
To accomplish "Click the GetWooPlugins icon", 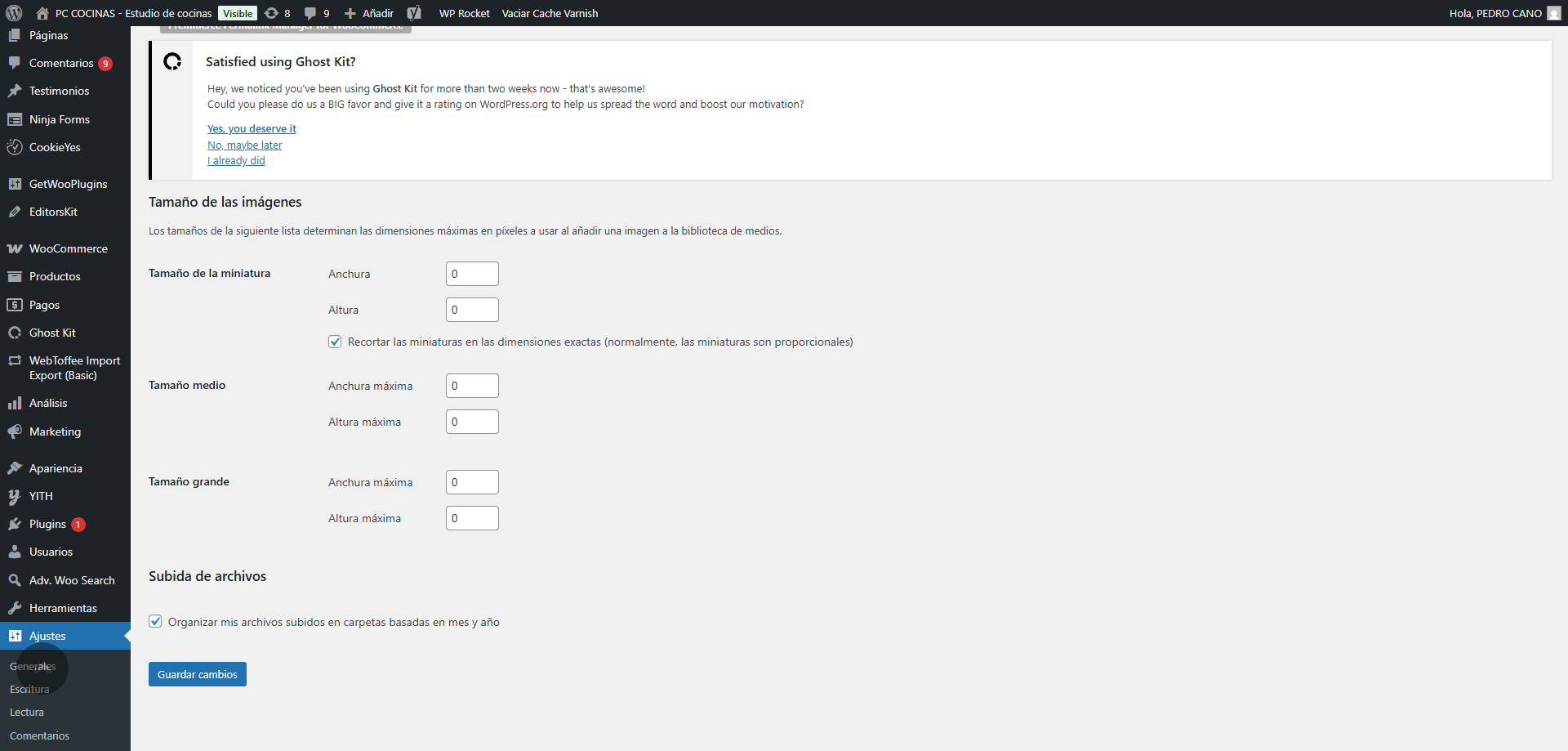I will pos(15,184).
